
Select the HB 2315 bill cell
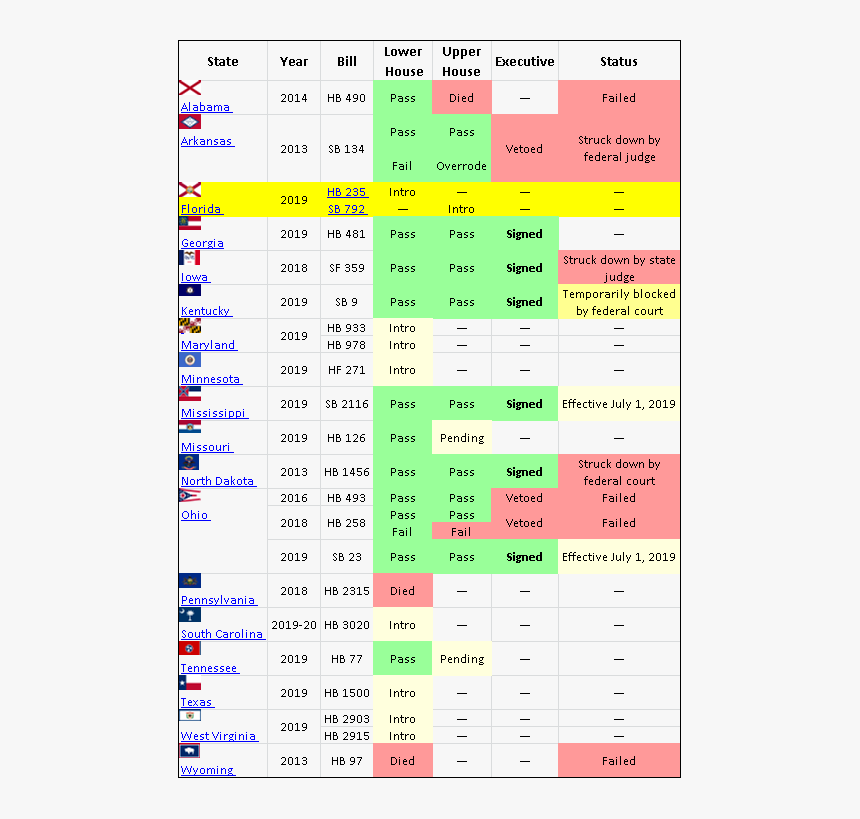point(347,591)
